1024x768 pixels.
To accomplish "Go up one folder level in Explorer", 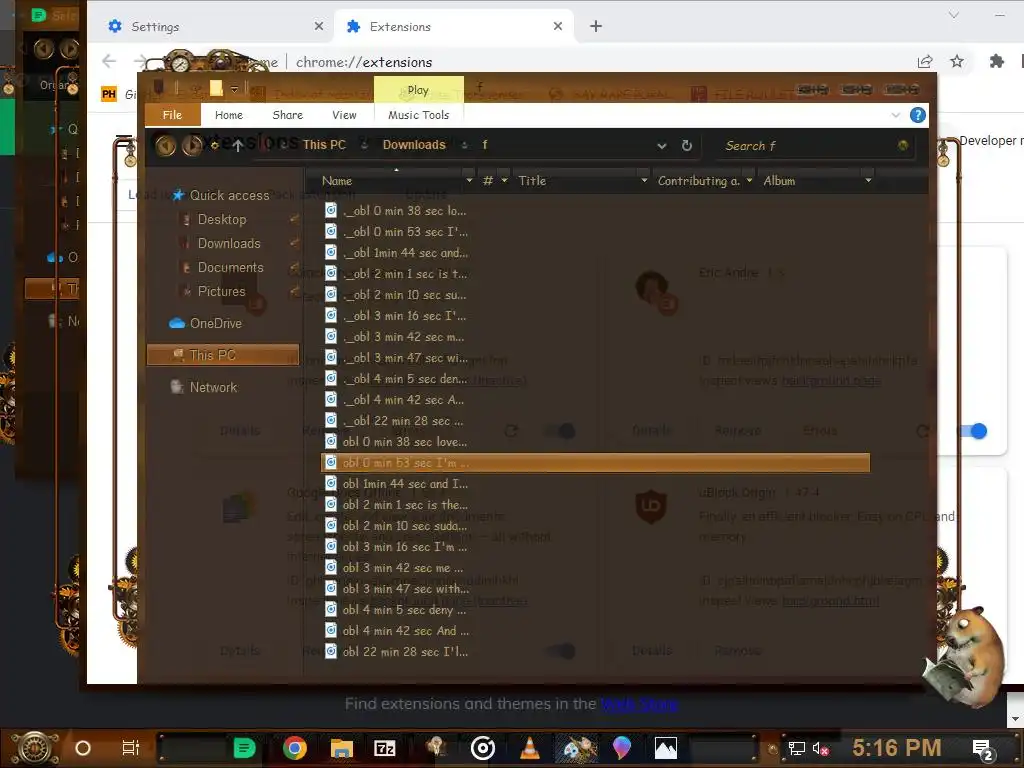I will coord(238,146).
